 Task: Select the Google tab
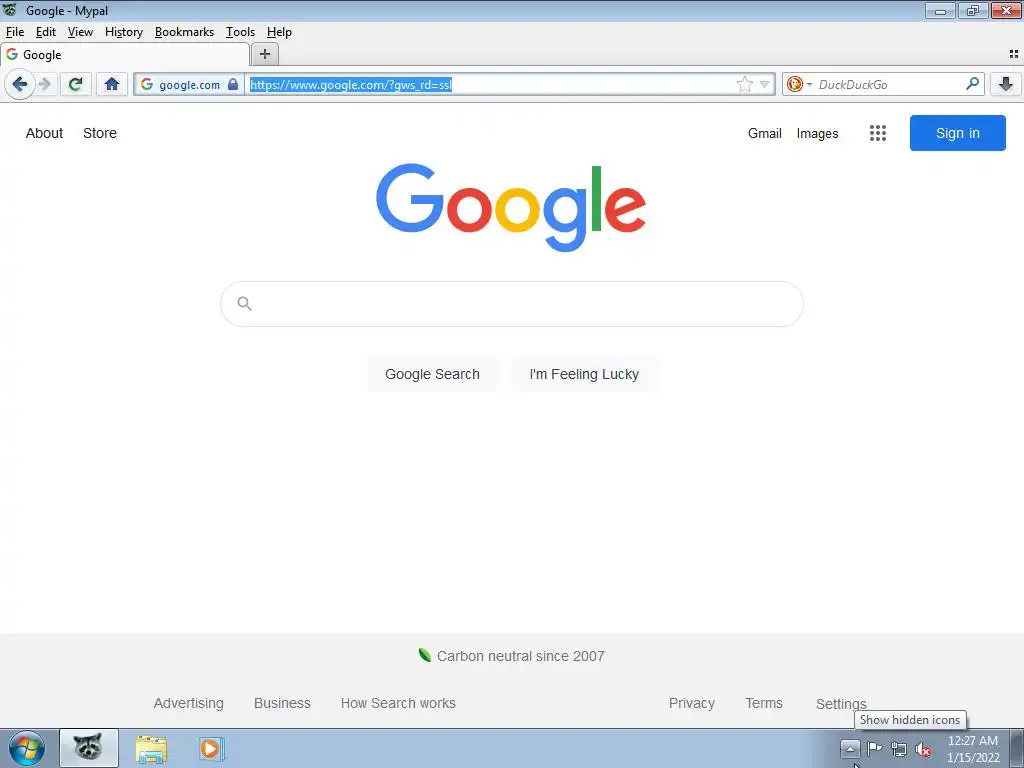[125, 55]
